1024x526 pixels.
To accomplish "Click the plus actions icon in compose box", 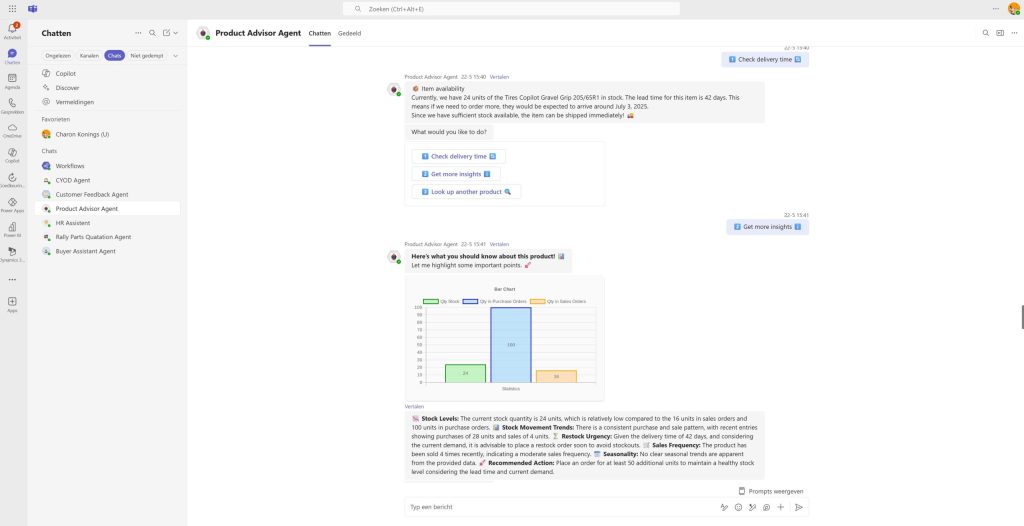I will point(780,507).
